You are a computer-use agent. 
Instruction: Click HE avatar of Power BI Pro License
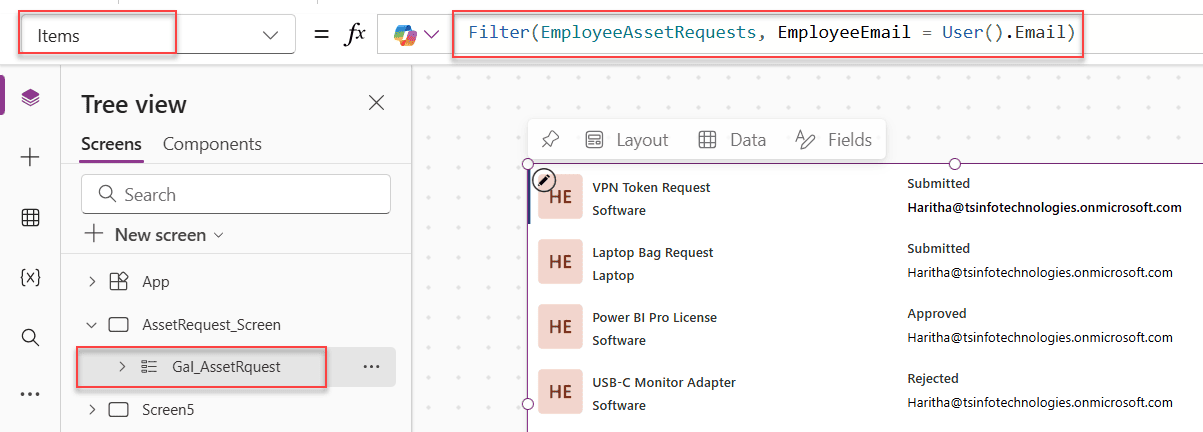(x=560, y=327)
